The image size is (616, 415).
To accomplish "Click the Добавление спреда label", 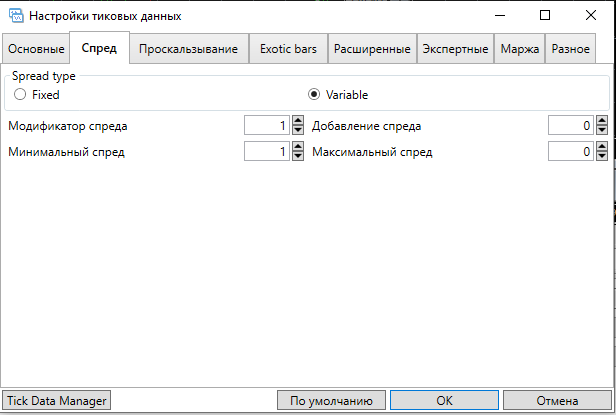I will (367, 126).
